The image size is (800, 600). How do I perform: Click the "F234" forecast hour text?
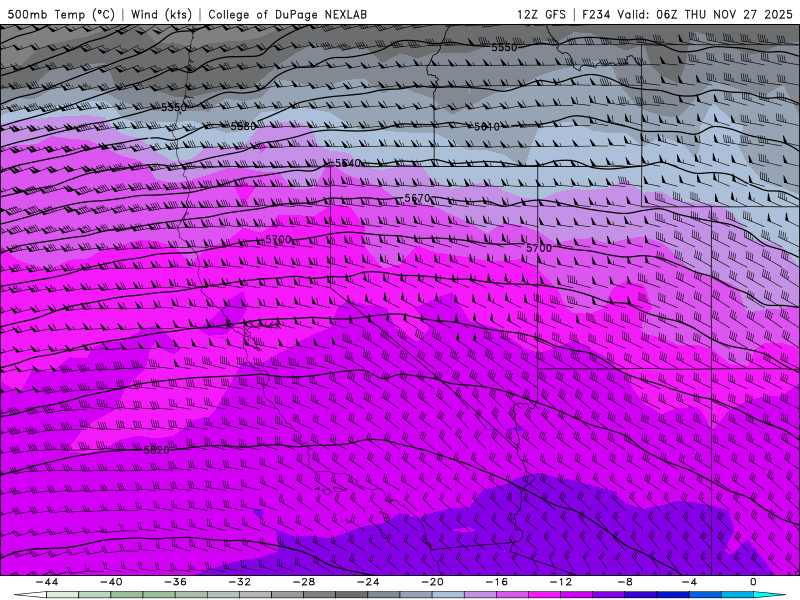(596, 14)
